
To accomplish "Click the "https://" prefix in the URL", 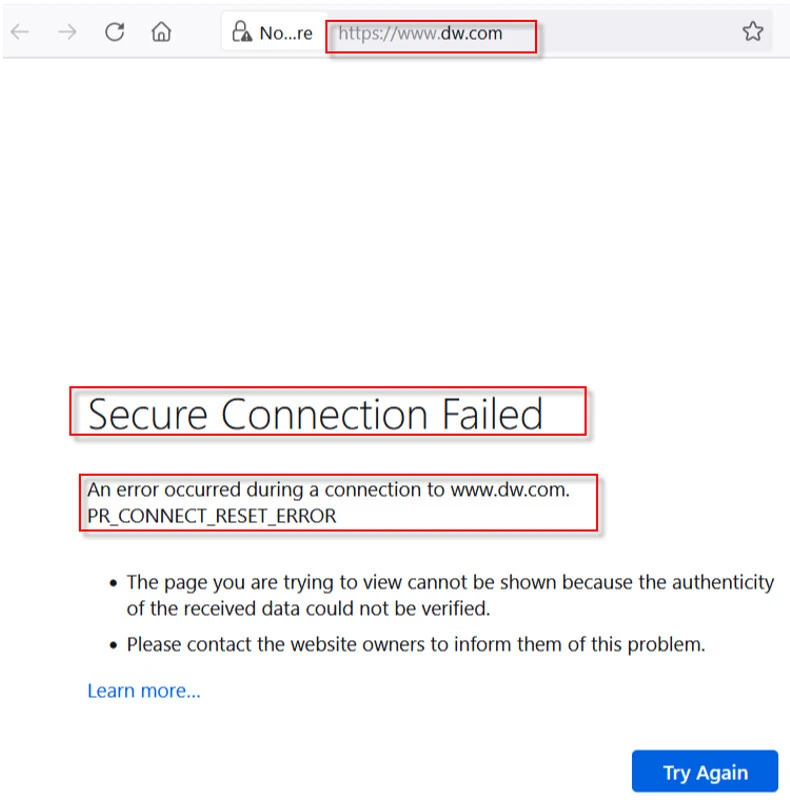I will [x=362, y=34].
